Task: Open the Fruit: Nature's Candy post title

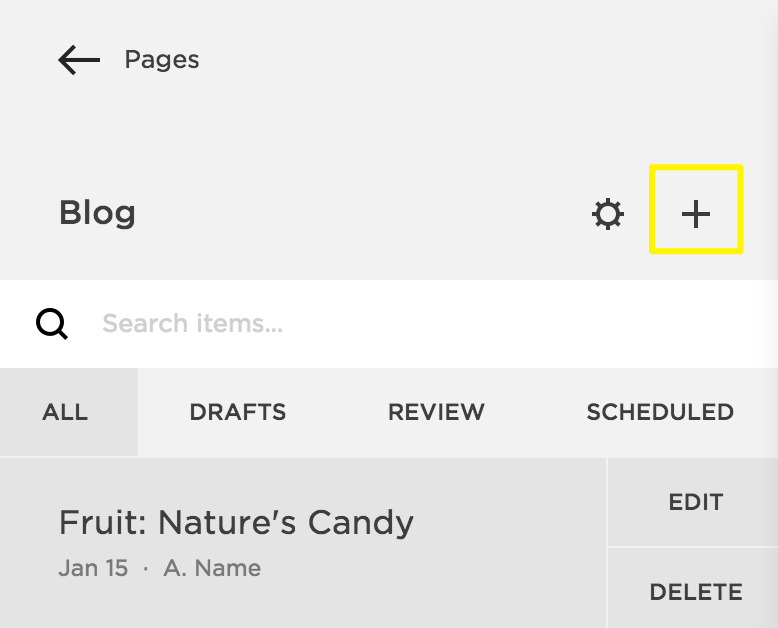Action: 236,522
